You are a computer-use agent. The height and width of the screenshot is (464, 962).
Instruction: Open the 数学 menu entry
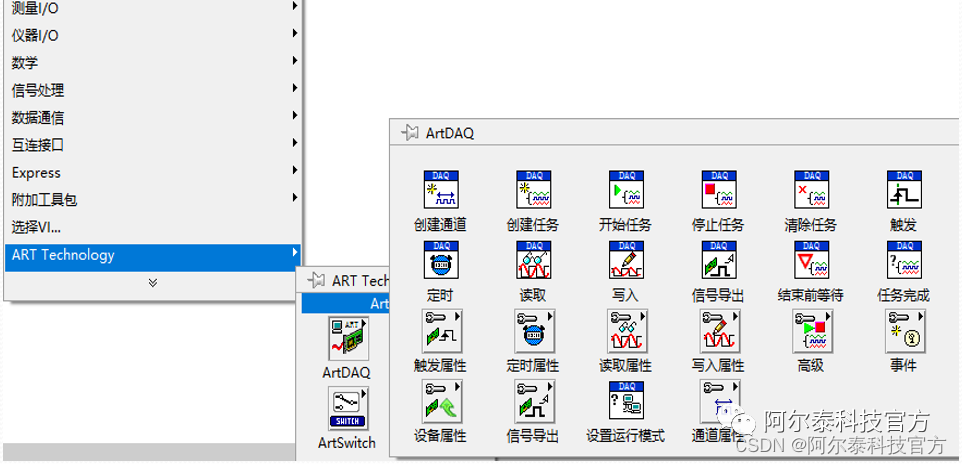(153, 63)
